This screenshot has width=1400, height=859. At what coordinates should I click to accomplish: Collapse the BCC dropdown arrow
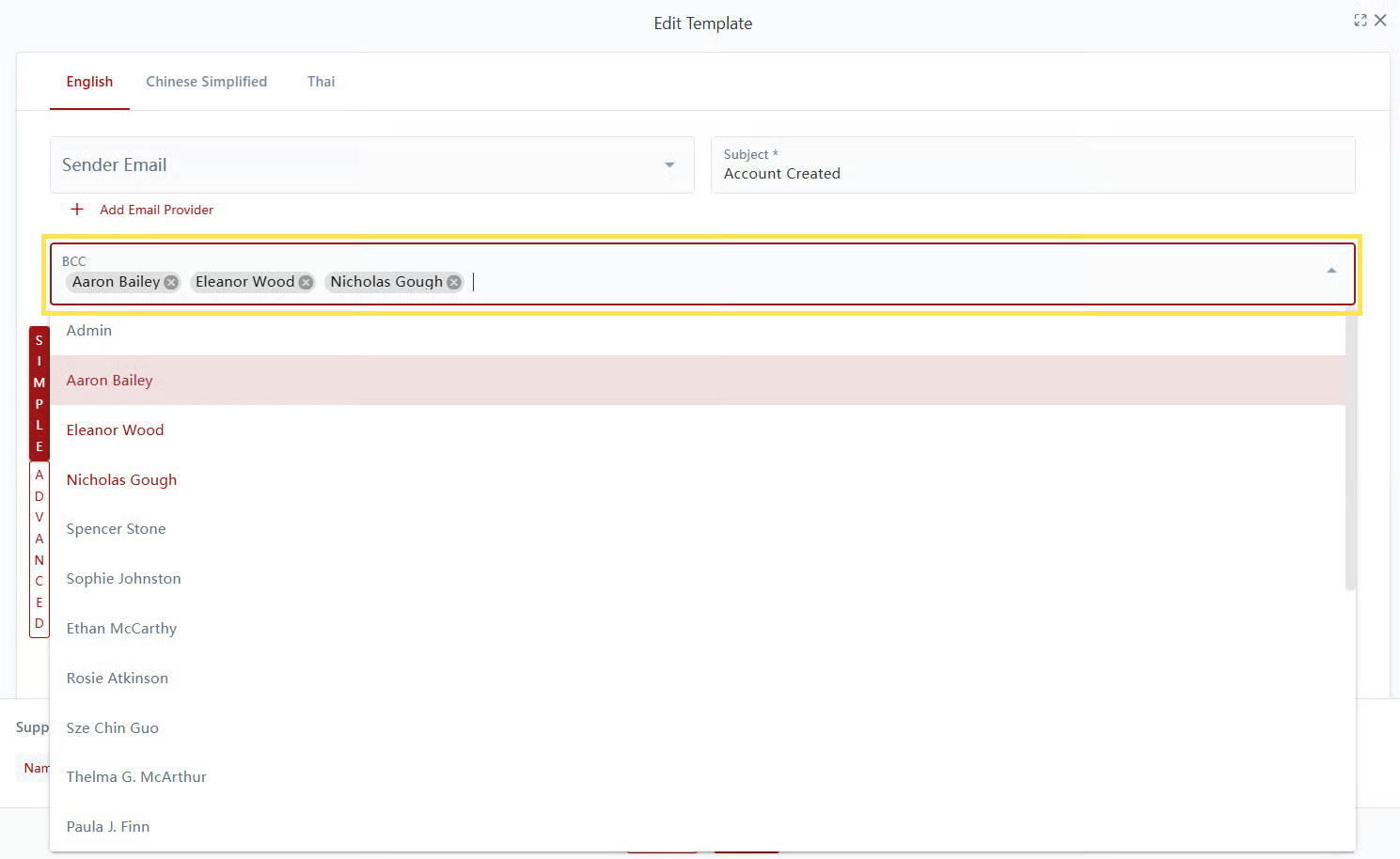pos(1331,271)
